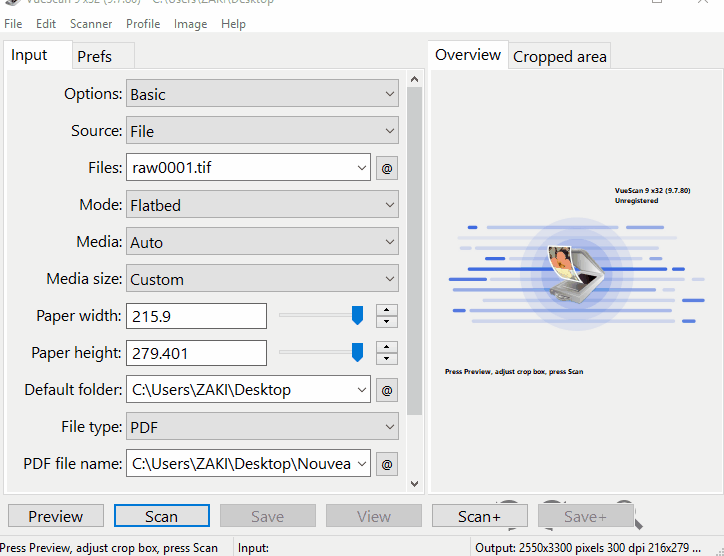
Task: Click the Scan button
Action: [162, 516]
